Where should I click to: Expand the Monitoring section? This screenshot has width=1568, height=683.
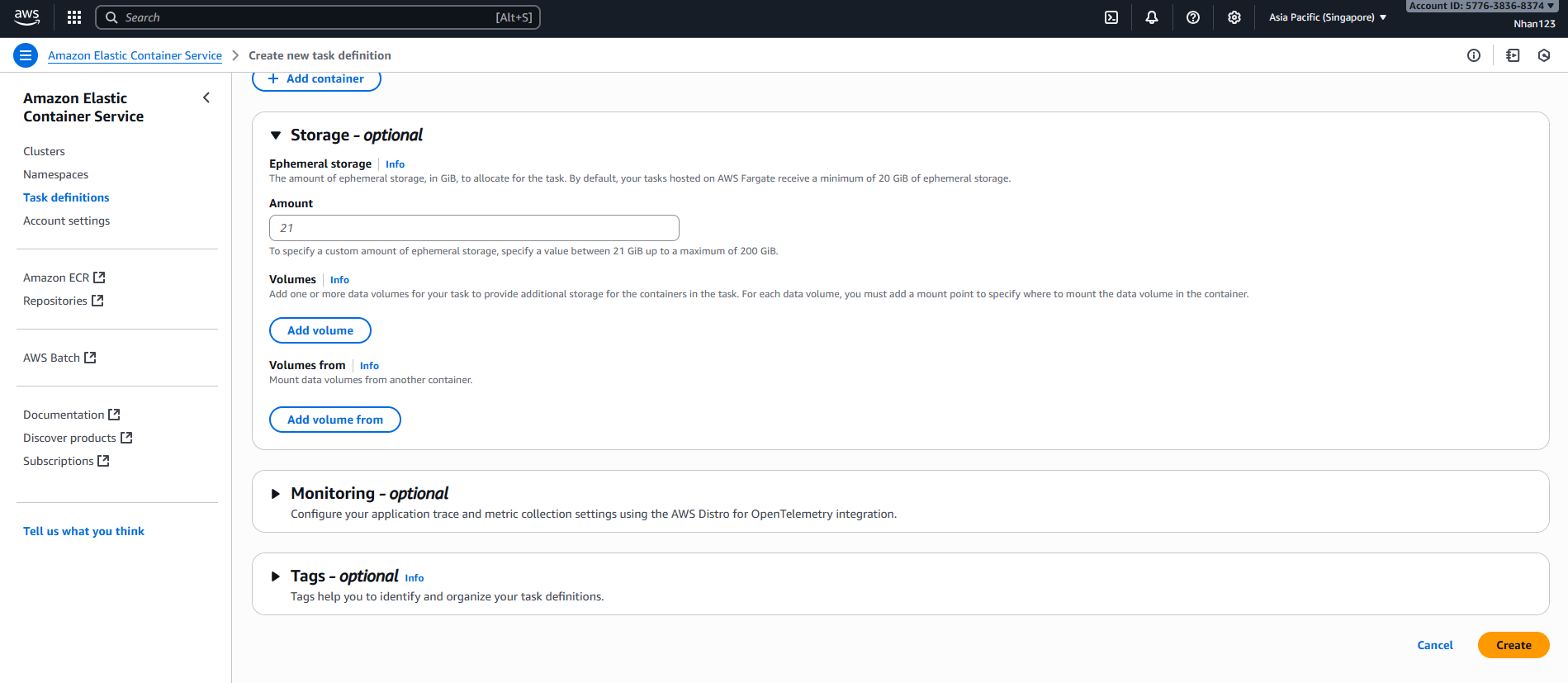[x=276, y=494]
